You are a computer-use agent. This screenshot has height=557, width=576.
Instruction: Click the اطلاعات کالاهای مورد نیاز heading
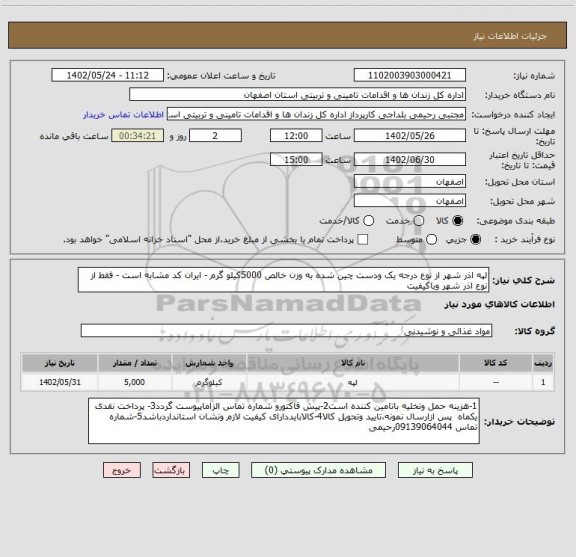500,304
